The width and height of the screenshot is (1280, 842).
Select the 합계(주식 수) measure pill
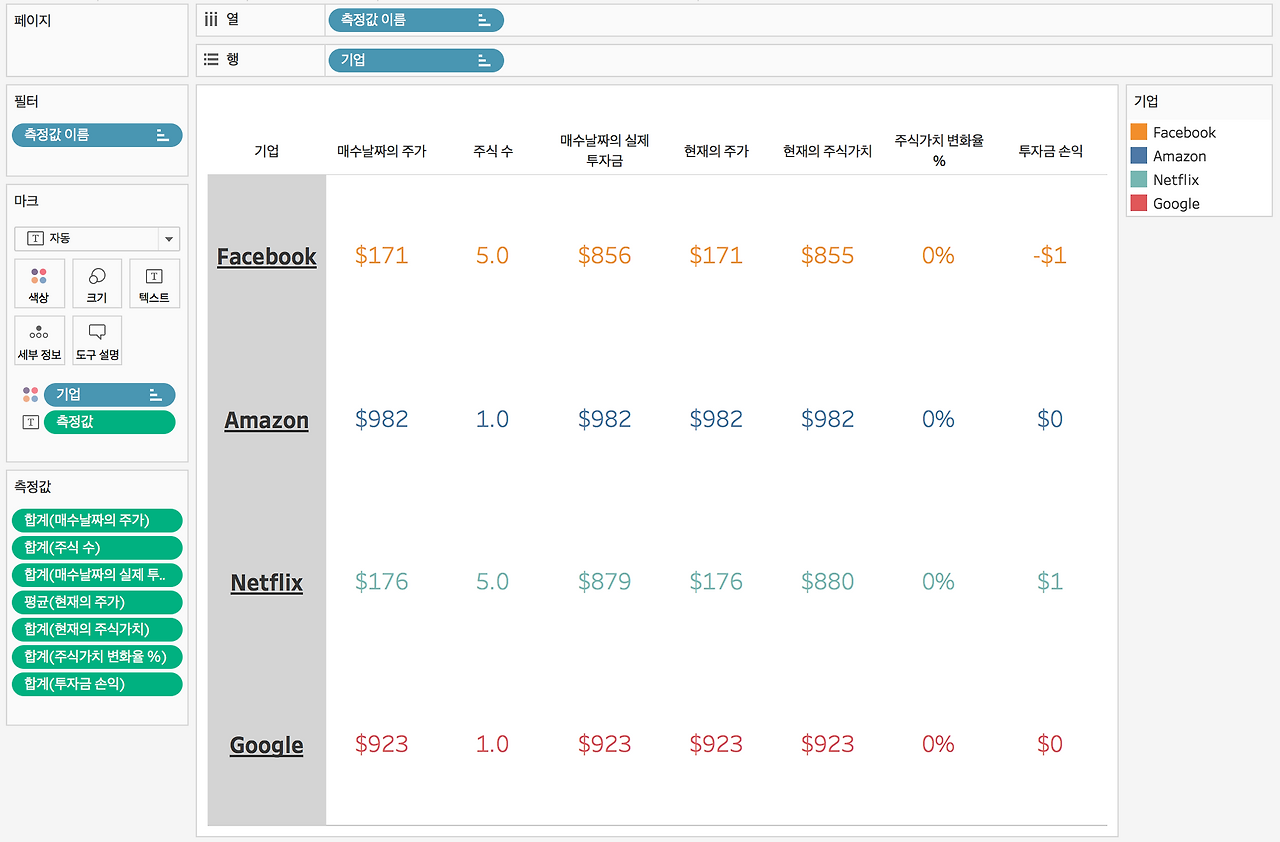coord(97,548)
